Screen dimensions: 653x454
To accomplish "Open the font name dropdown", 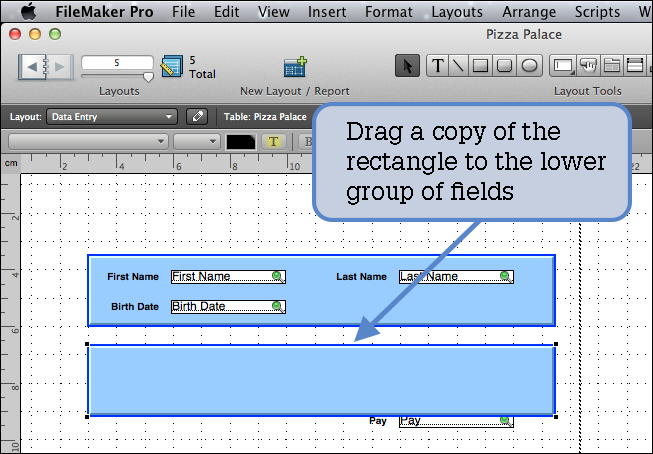I will 88,142.
